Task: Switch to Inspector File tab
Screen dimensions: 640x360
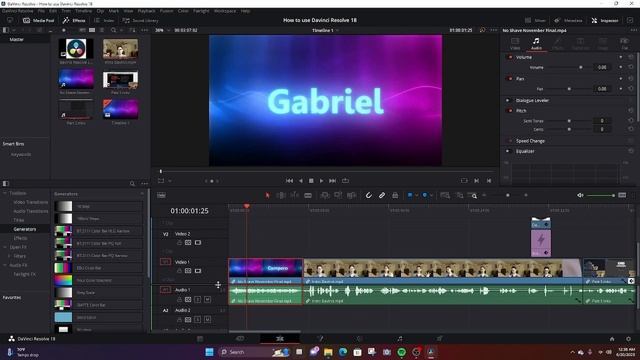Action: [x=624, y=44]
